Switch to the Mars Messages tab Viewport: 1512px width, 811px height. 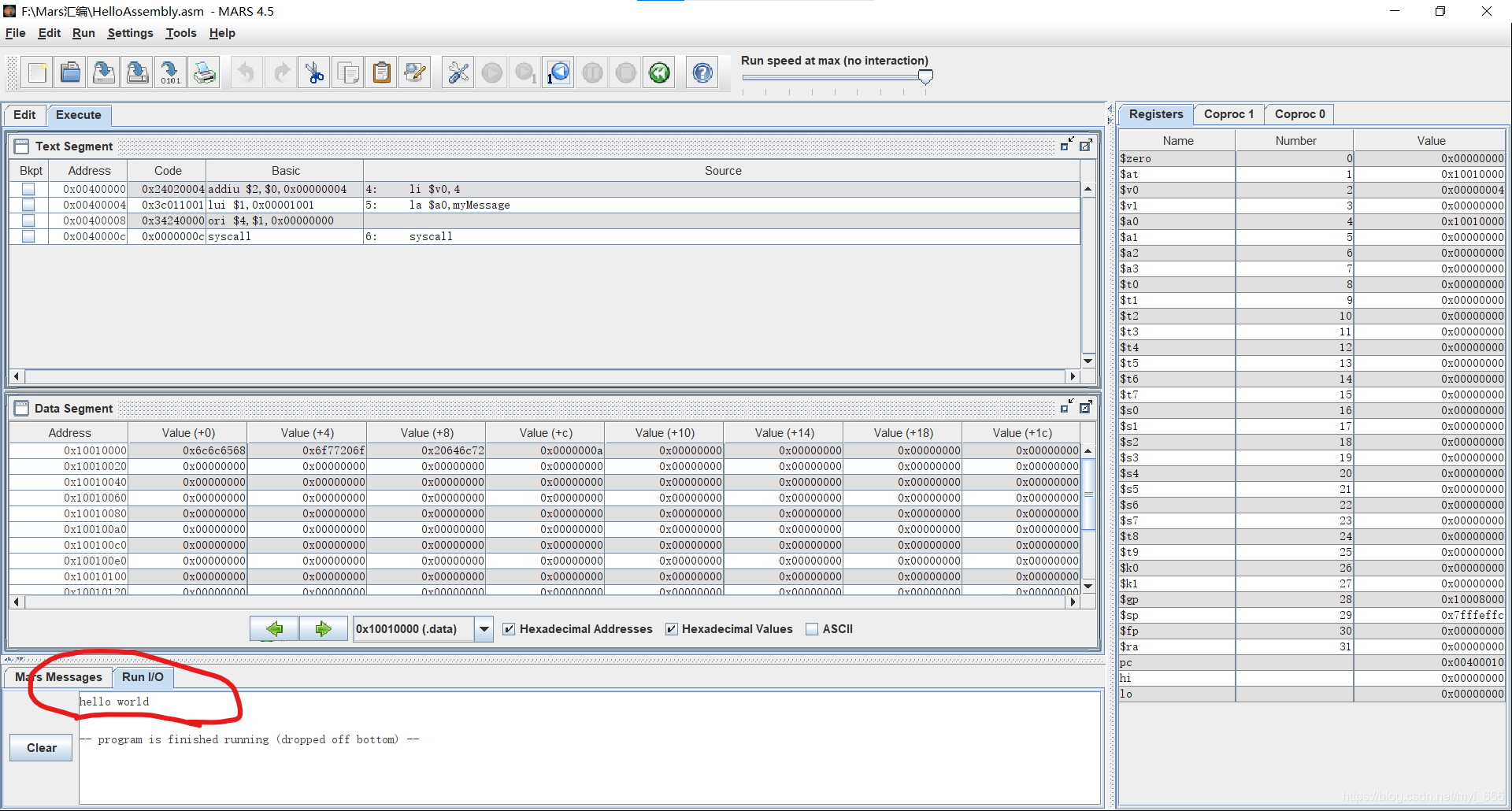tap(59, 677)
